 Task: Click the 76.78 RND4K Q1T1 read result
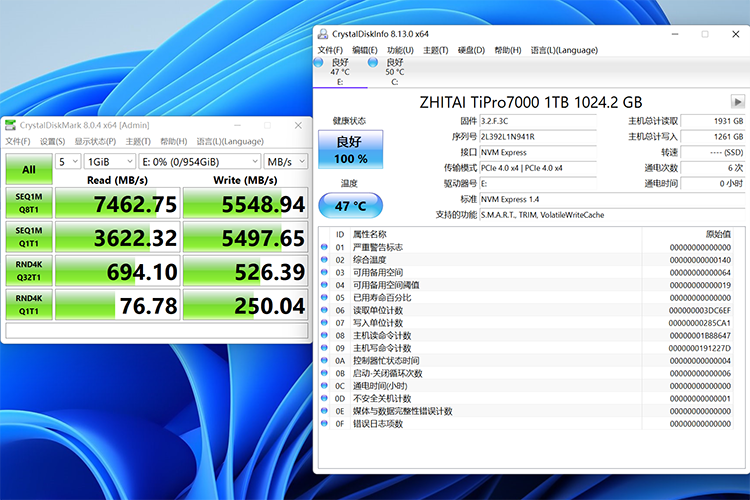[x=118, y=305]
